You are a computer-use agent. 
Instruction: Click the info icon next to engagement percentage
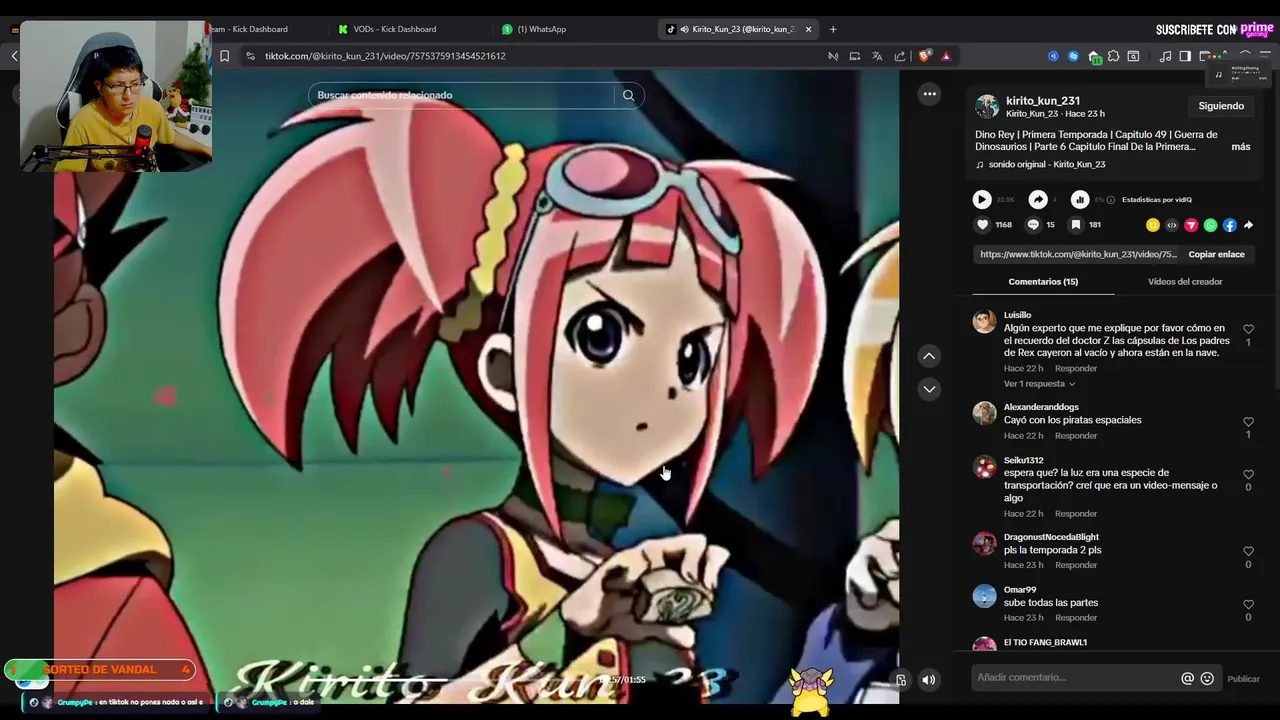point(1111,200)
